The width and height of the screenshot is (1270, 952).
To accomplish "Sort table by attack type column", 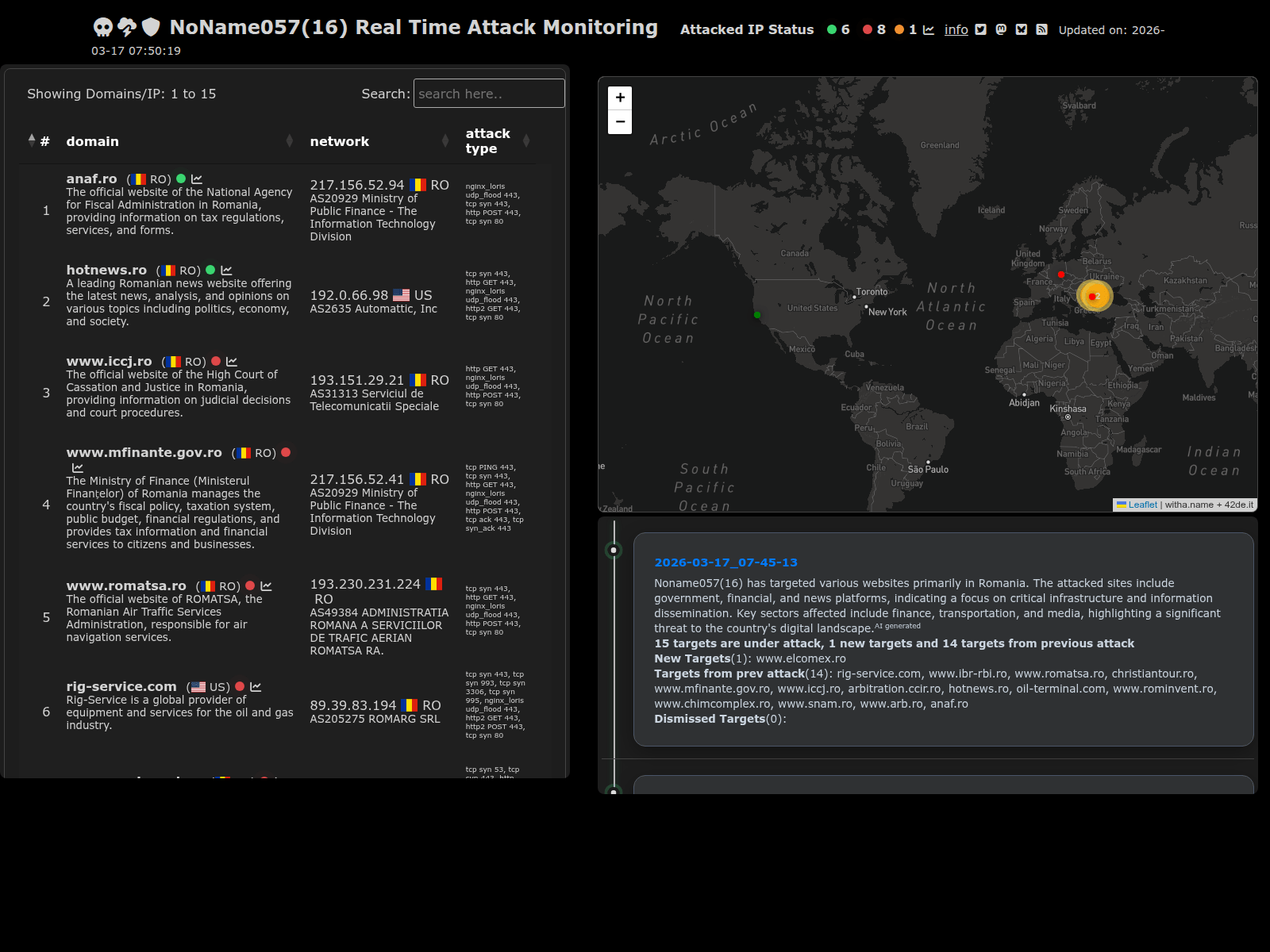I will pos(487,141).
